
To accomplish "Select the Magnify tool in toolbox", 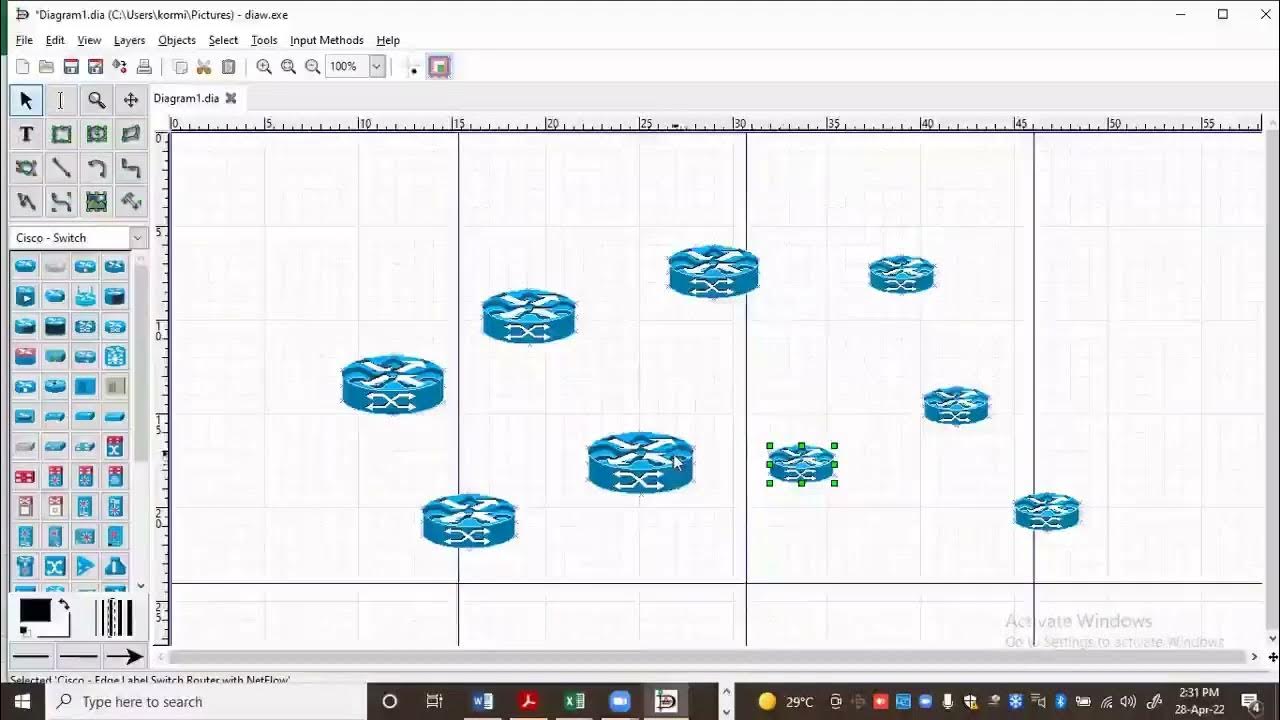I will pyautogui.click(x=96, y=100).
